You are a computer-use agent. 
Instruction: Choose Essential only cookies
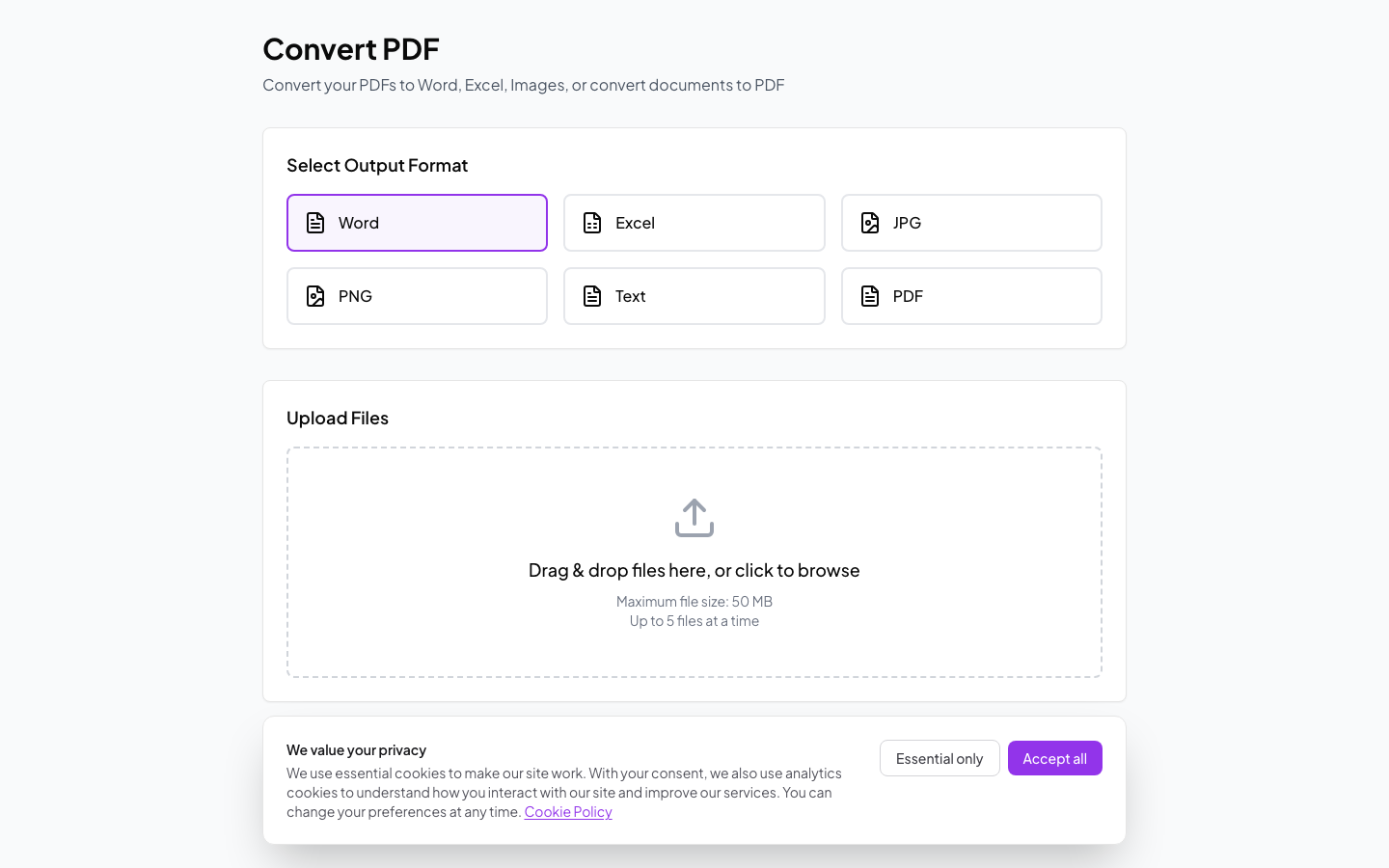point(939,758)
